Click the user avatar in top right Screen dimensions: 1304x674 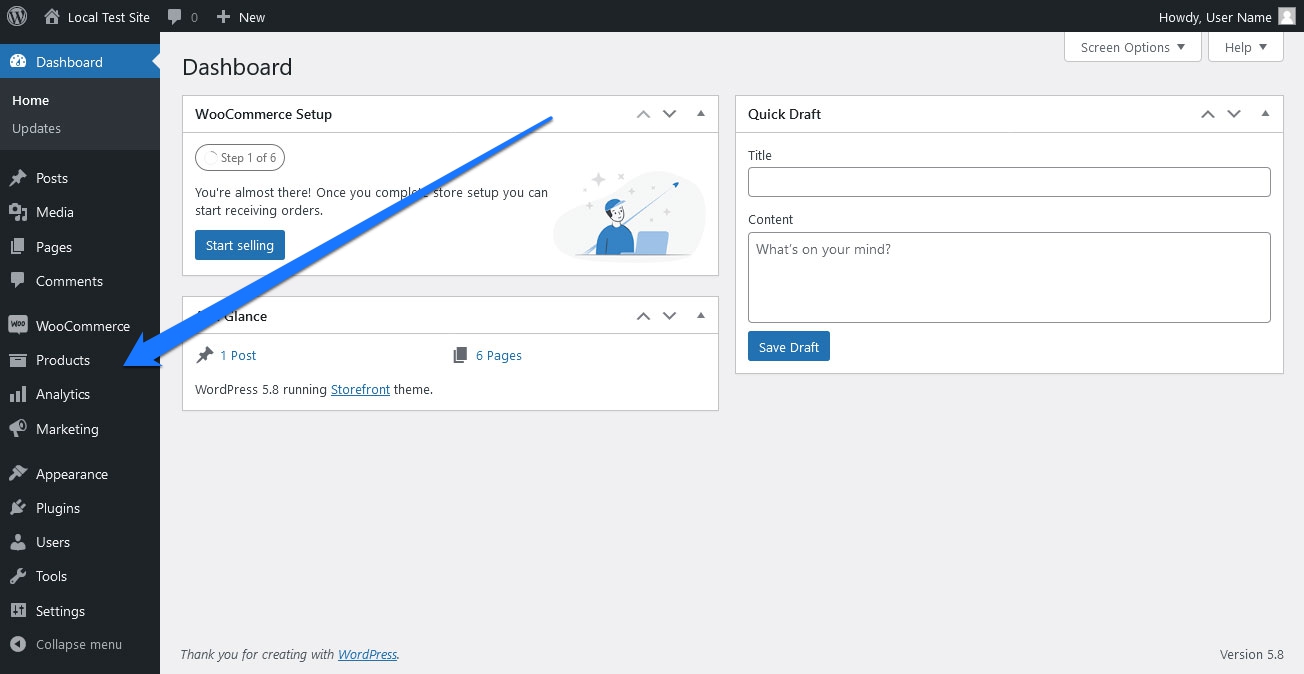tap(1286, 16)
